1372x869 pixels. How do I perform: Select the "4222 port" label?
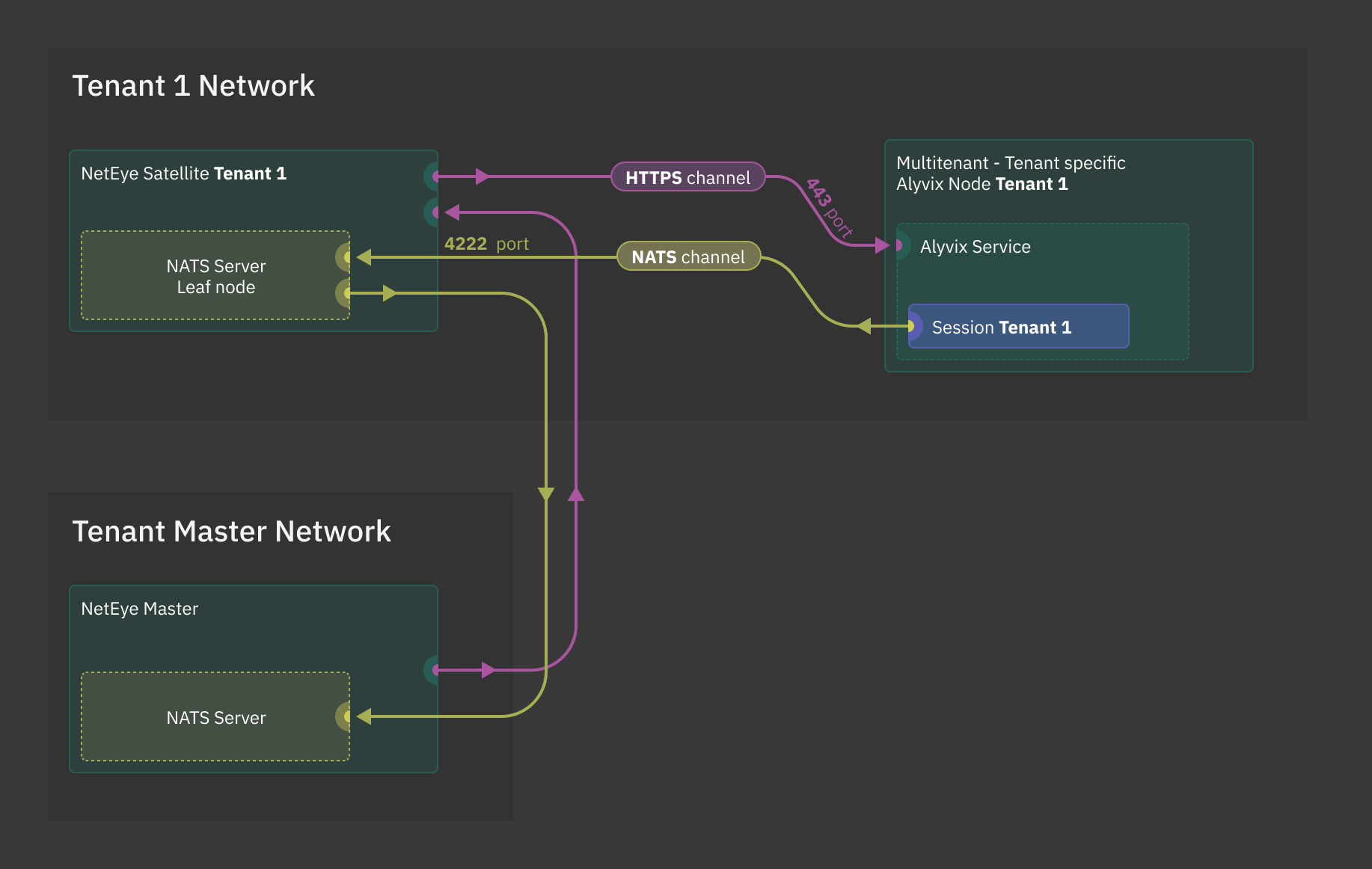click(x=486, y=244)
